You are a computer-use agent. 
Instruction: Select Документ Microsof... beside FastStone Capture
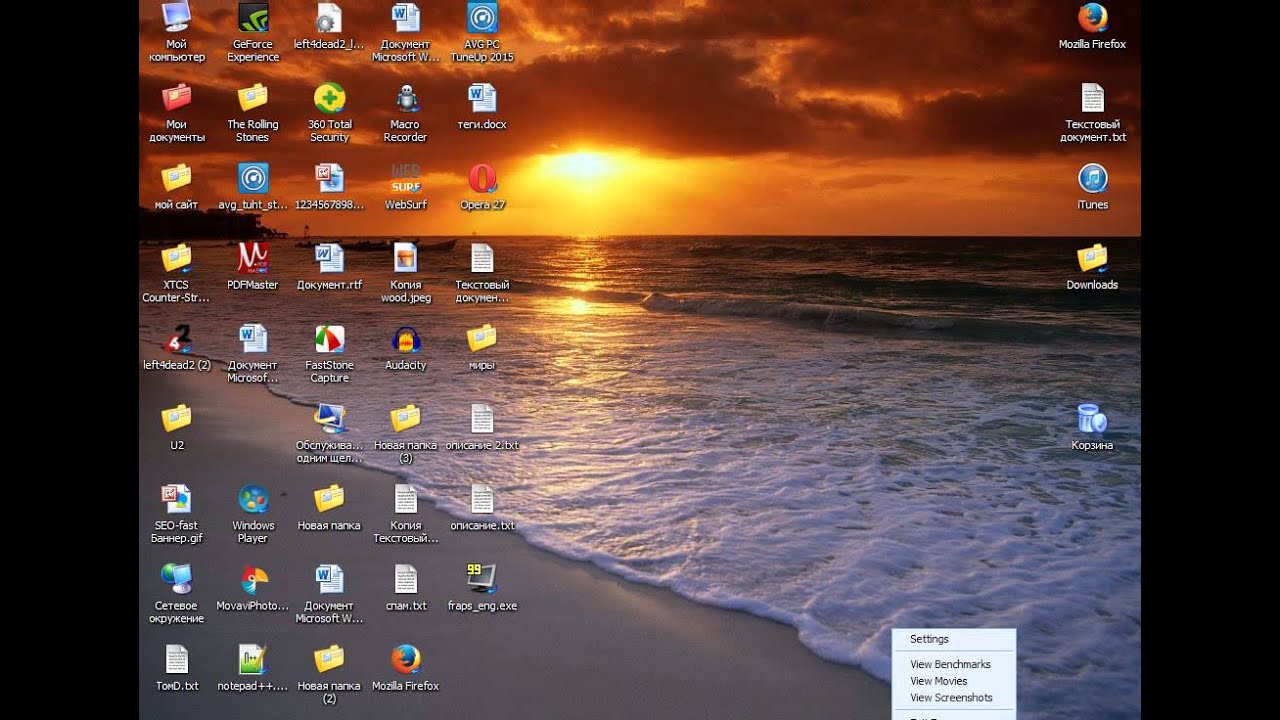click(253, 353)
